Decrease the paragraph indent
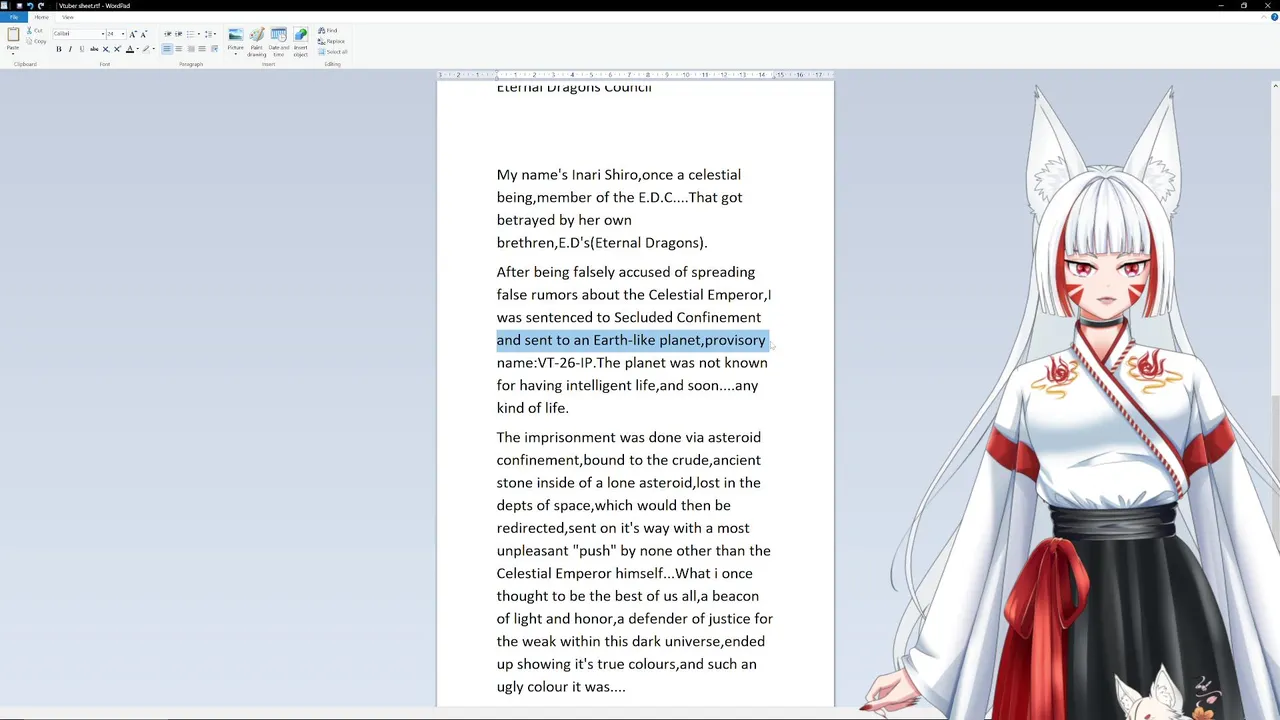Viewport: 1280px width, 720px height. click(x=168, y=34)
